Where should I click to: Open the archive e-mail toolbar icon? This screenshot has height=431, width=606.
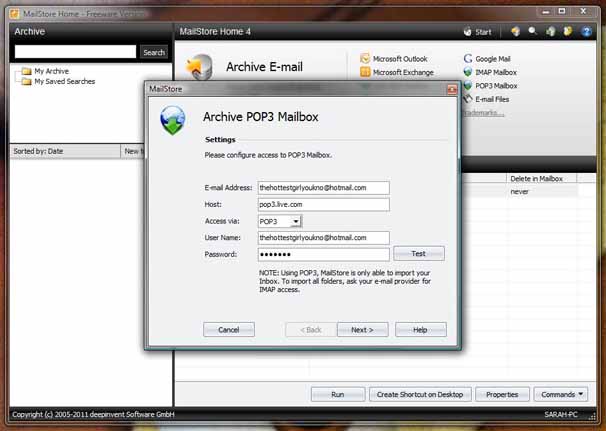coord(516,31)
